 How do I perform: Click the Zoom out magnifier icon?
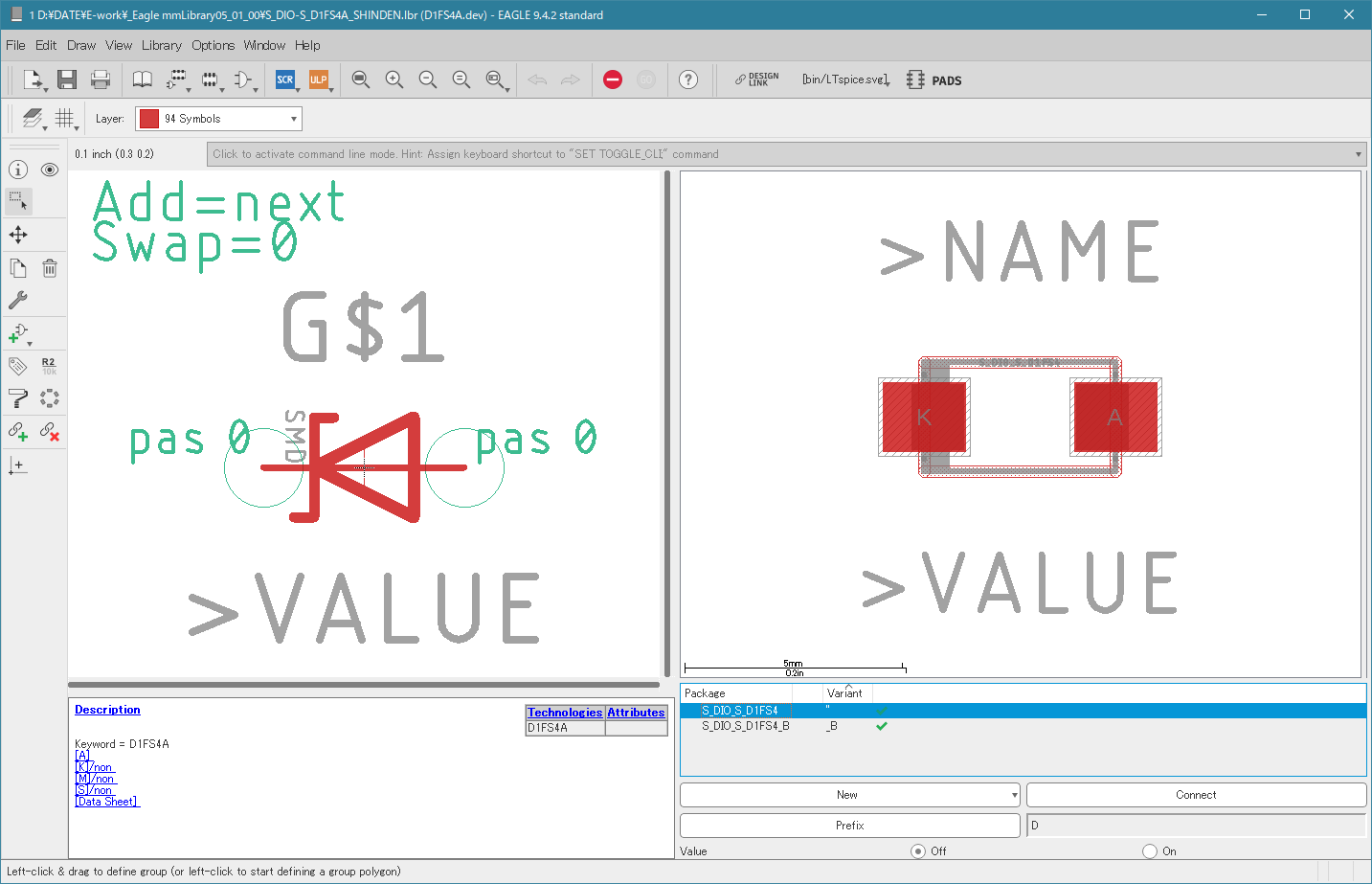tap(428, 79)
